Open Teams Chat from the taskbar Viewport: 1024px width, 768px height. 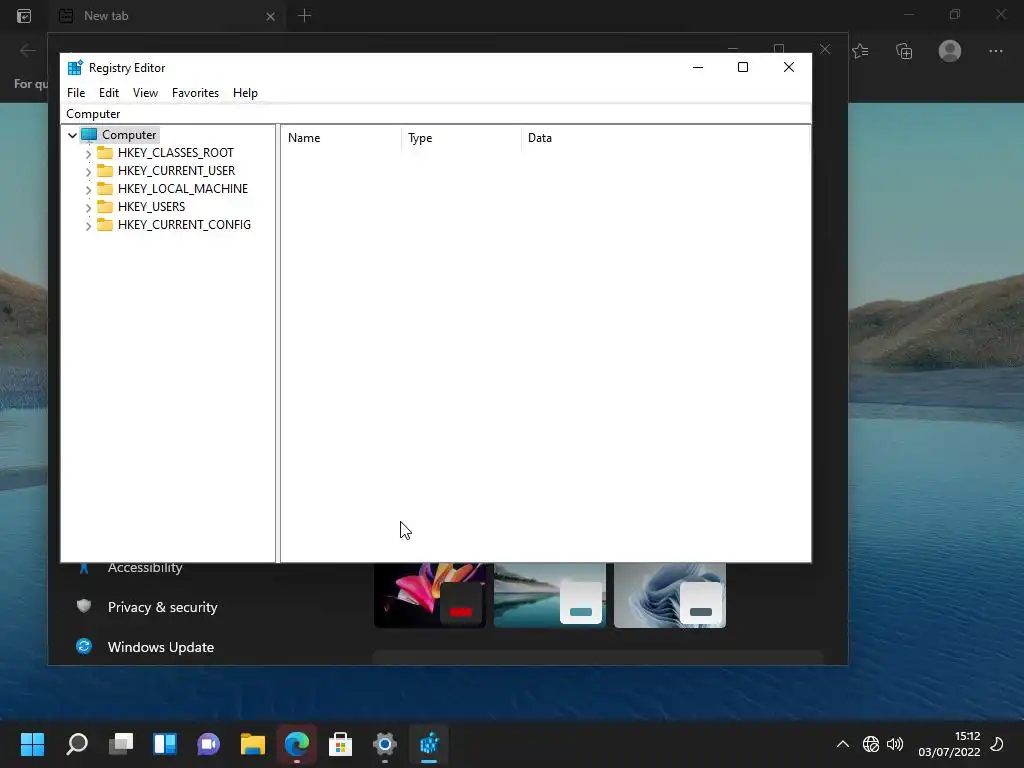[x=209, y=744]
